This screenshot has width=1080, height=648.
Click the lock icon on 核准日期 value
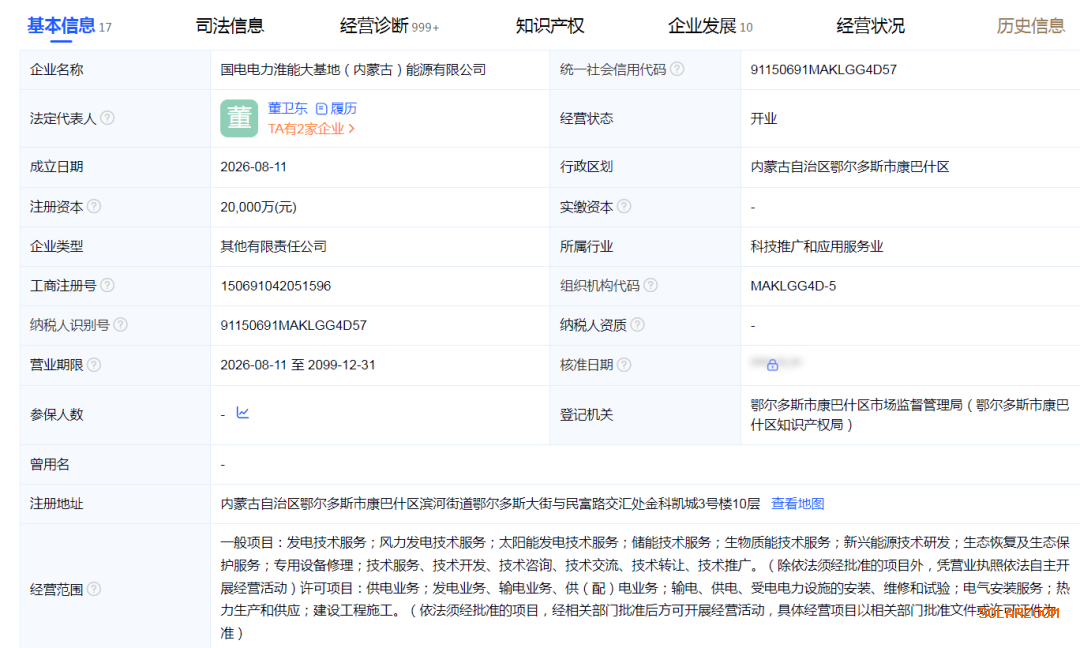coord(772,364)
